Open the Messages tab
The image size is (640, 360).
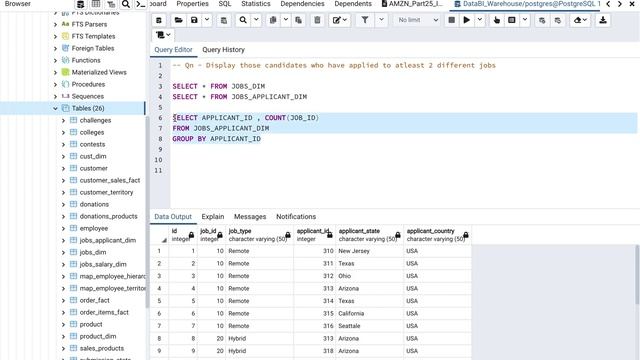tap(250, 217)
